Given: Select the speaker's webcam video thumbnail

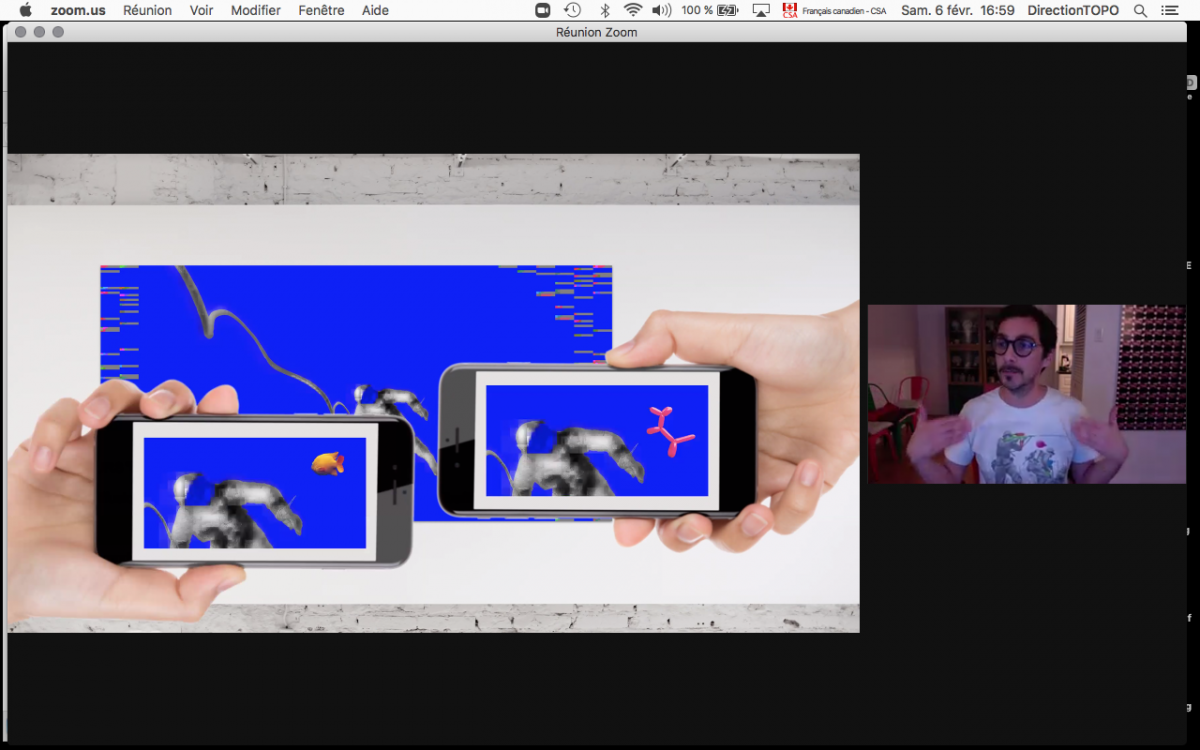Looking at the screenshot, I should [1026, 394].
